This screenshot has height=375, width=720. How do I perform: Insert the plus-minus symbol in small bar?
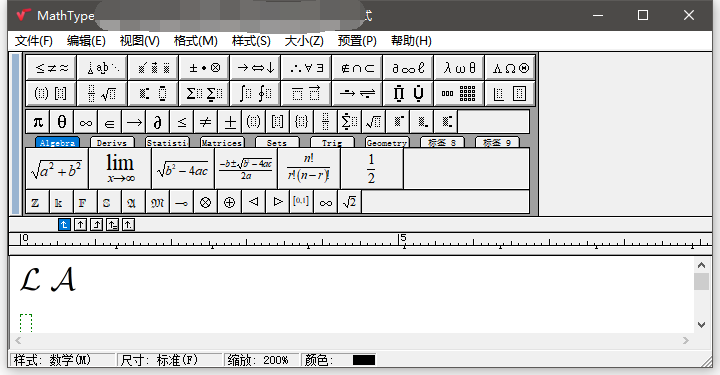[230, 122]
